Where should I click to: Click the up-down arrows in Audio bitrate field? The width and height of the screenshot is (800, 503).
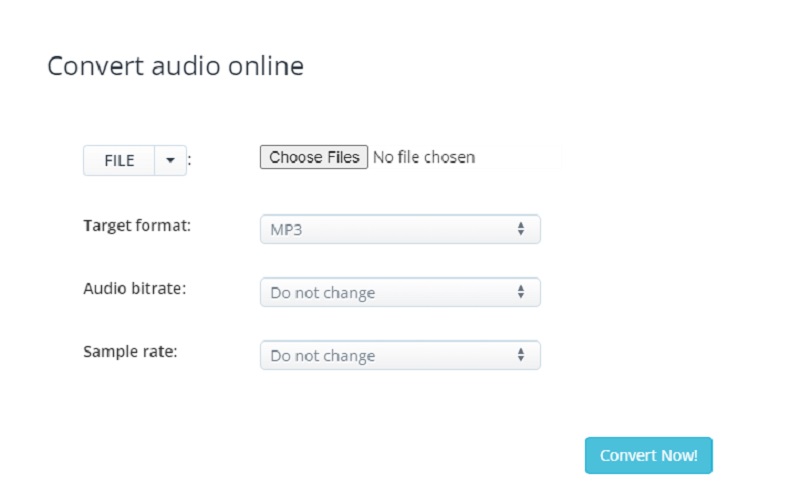[521, 293]
